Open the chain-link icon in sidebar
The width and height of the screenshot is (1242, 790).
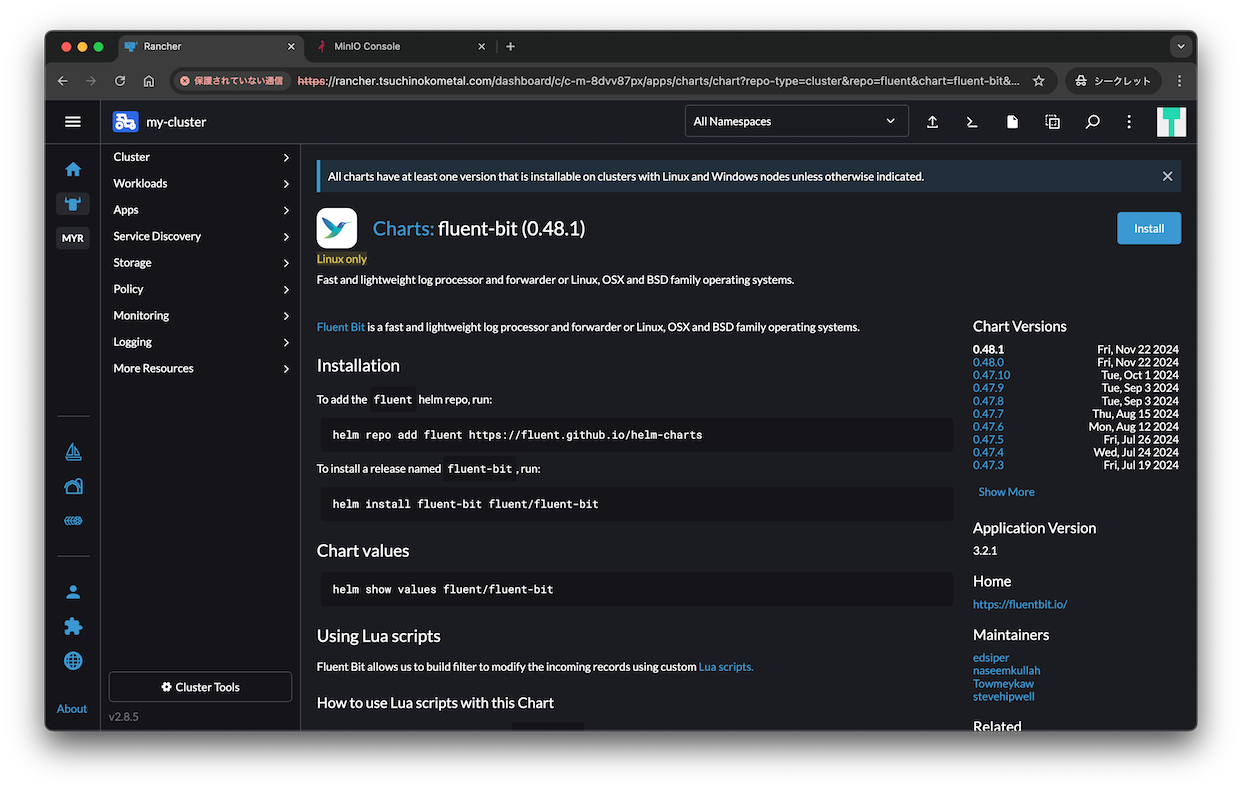tap(73, 521)
